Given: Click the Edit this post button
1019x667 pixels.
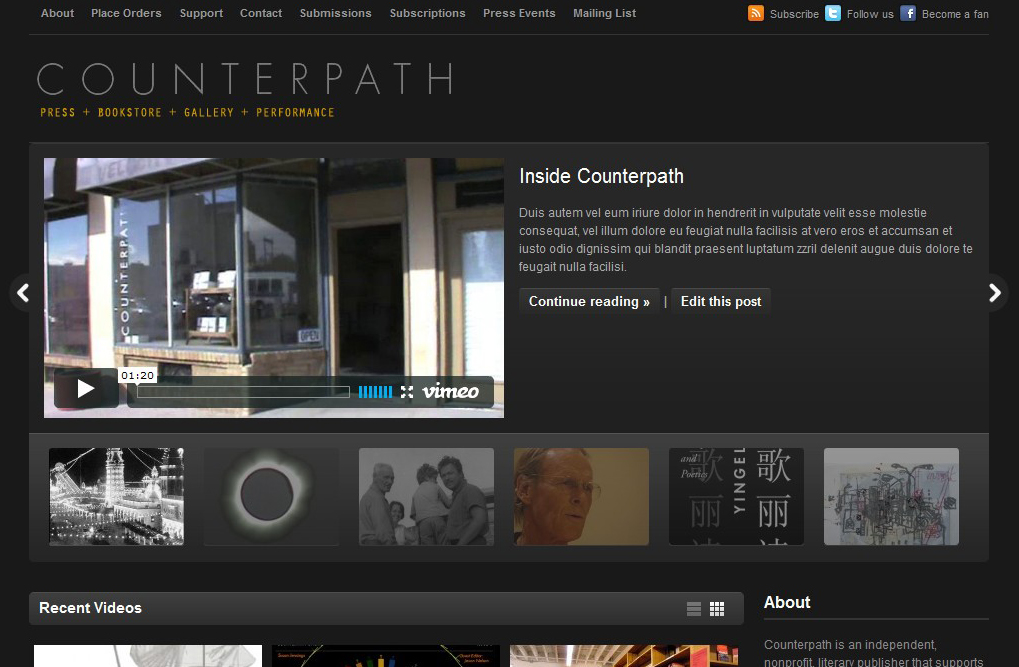Looking at the screenshot, I should tap(721, 302).
